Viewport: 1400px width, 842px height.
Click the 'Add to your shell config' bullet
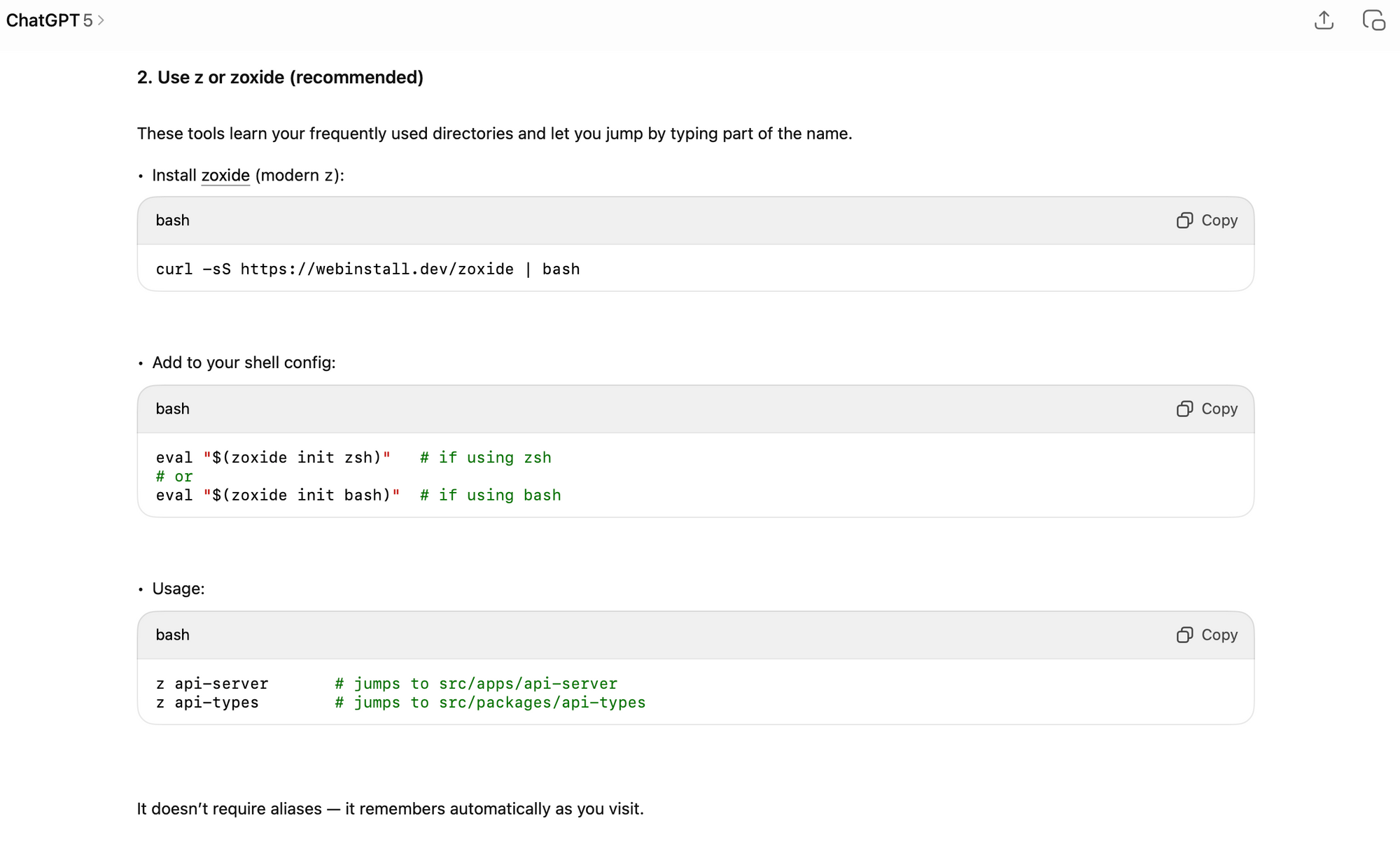[x=244, y=363]
